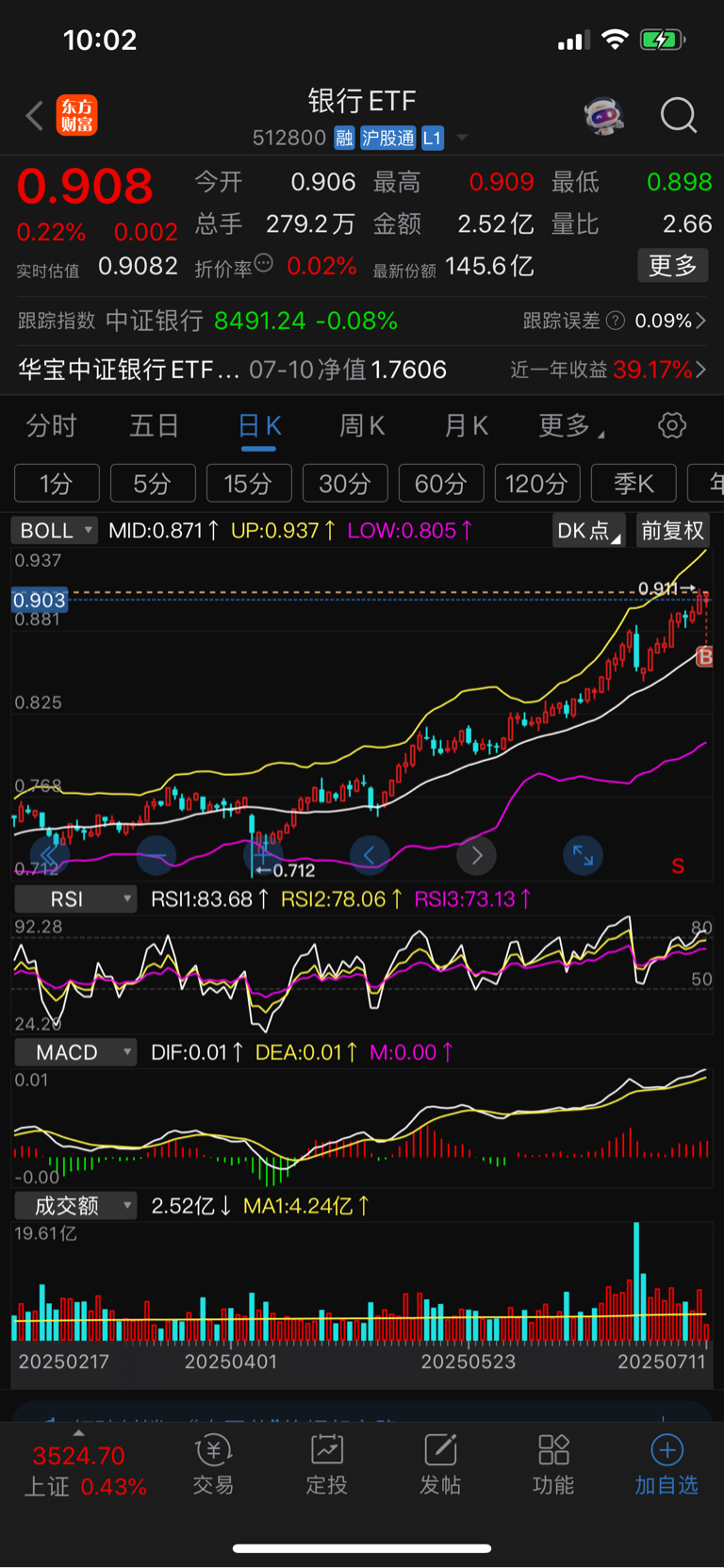Viewport: 724px width, 1568px height.
Task: Select 60分 interval
Action: 441,484
